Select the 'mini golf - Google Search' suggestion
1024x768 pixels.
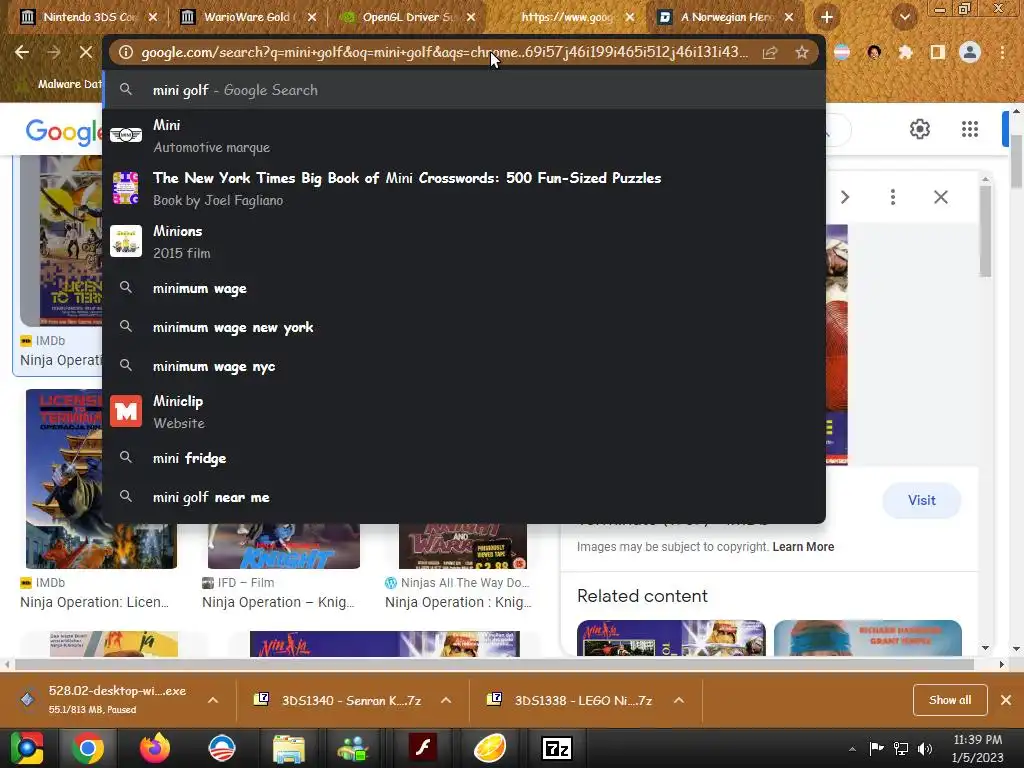click(464, 90)
